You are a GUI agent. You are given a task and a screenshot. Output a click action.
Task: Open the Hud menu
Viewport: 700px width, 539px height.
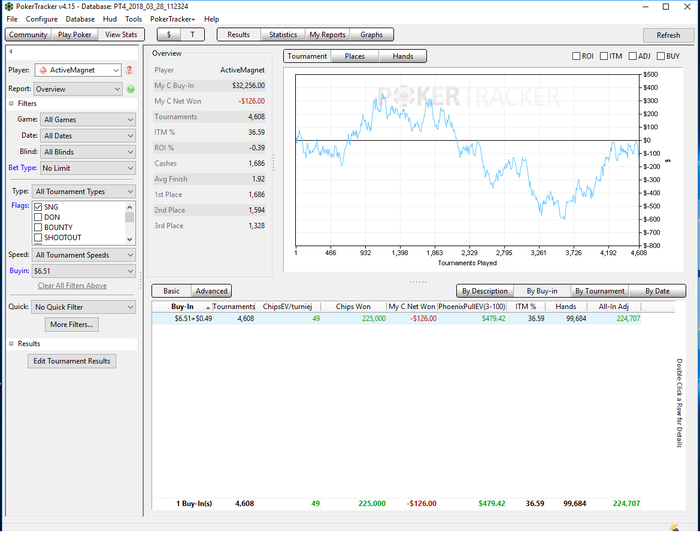pyautogui.click(x=109, y=19)
